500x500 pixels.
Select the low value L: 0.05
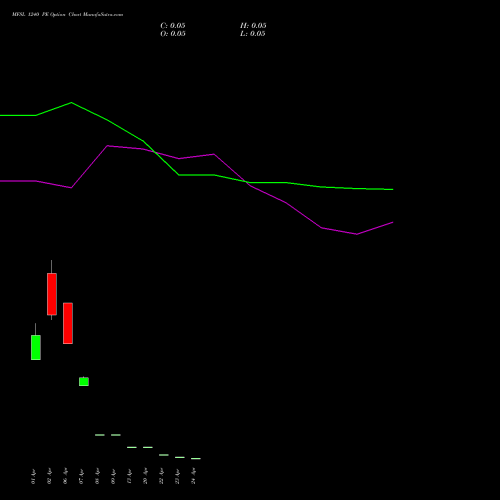253,34
